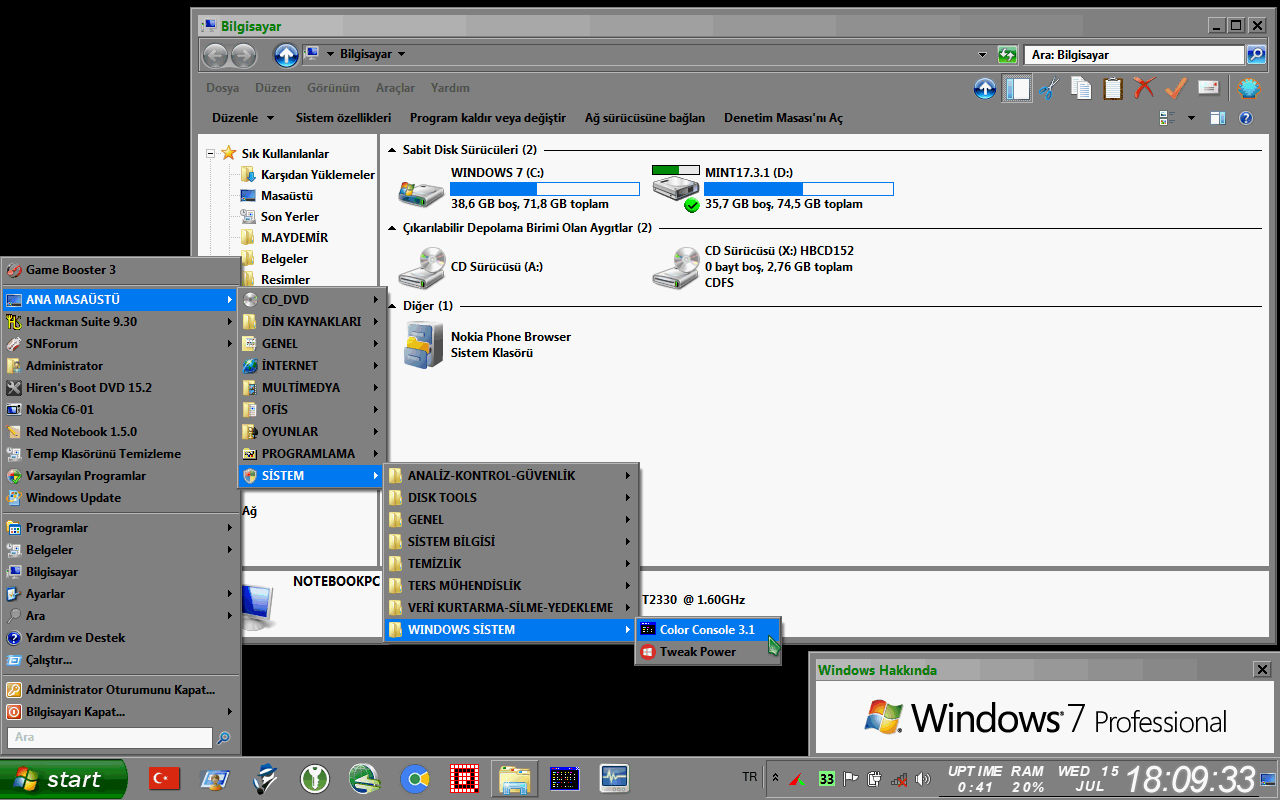
Task: Select the MINT17.3.1 (D:) drive icon
Action: click(x=676, y=189)
